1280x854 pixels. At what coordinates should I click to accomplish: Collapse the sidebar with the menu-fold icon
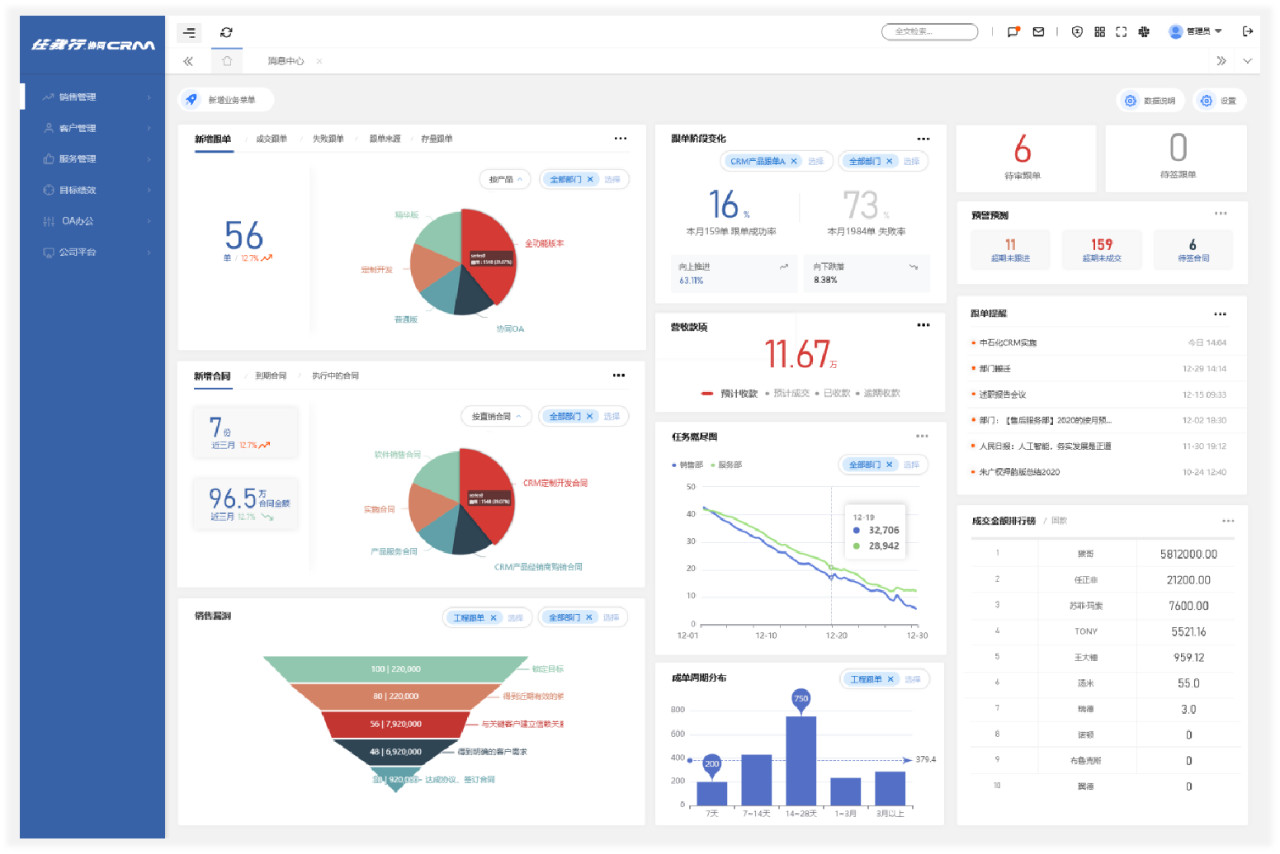point(189,32)
